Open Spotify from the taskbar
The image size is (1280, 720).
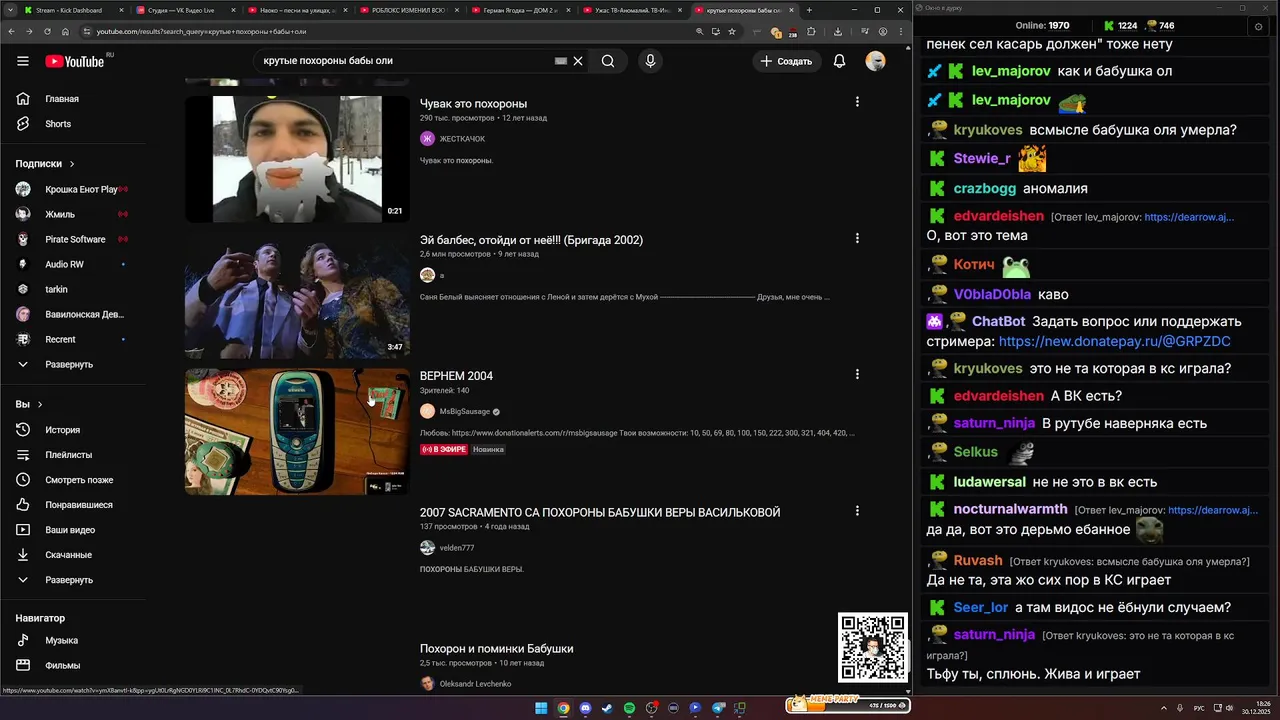point(629,708)
